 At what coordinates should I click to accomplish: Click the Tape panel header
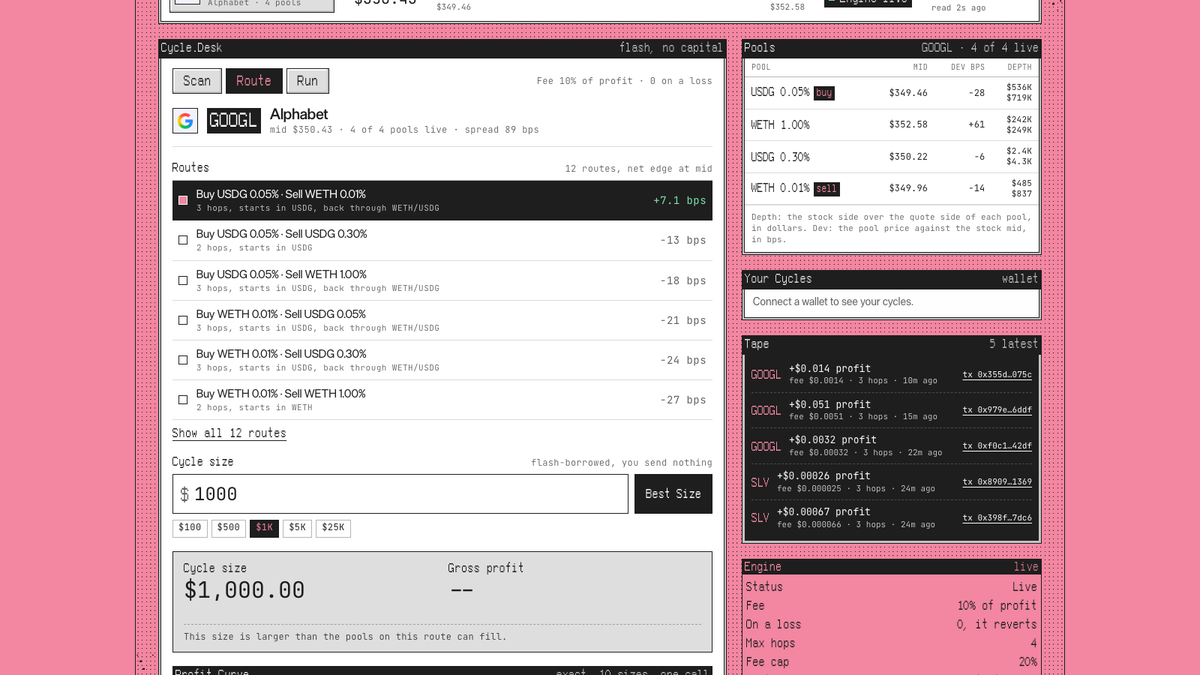(891, 344)
